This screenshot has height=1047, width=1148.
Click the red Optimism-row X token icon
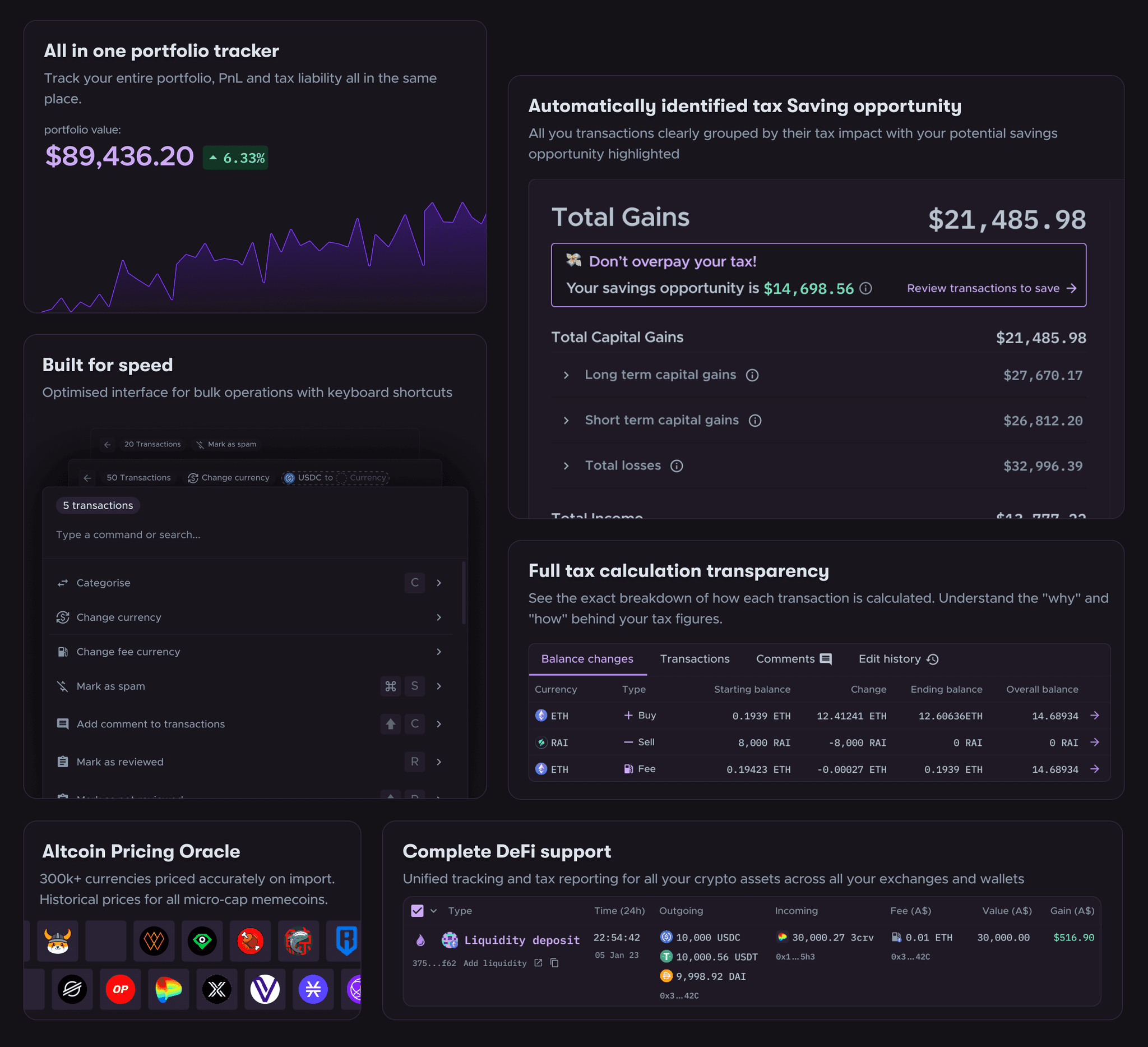(x=216, y=989)
